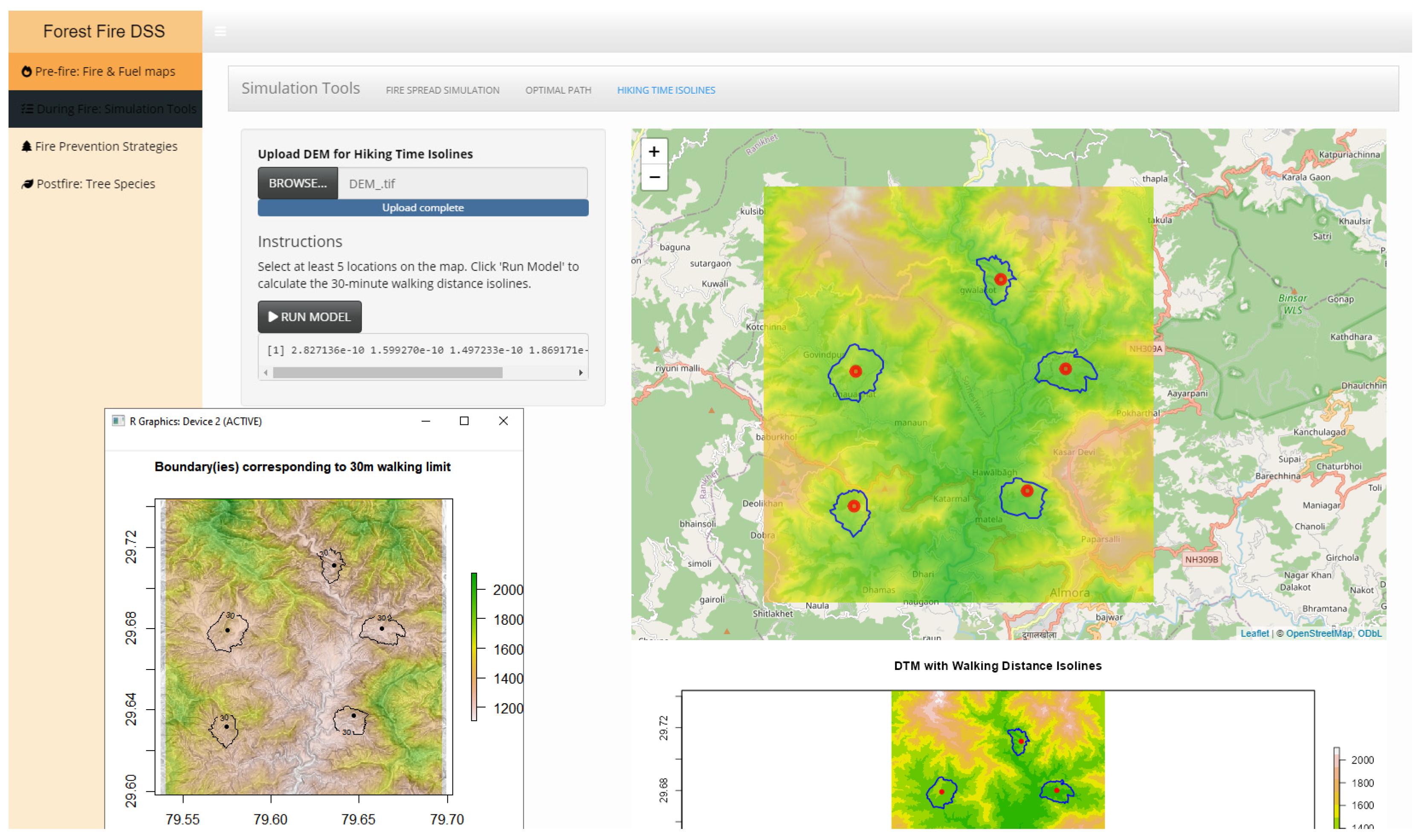The width and height of the screenshot is (1422, 840).
Task: Click red marker near Deolikhan on map
Action: tap(854, 506)
